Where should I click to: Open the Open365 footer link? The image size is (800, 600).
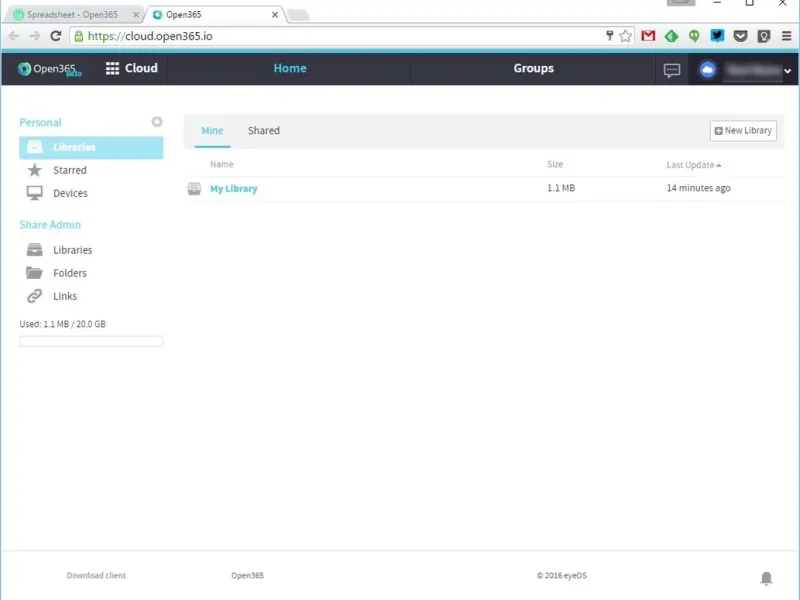pos(247,576)
